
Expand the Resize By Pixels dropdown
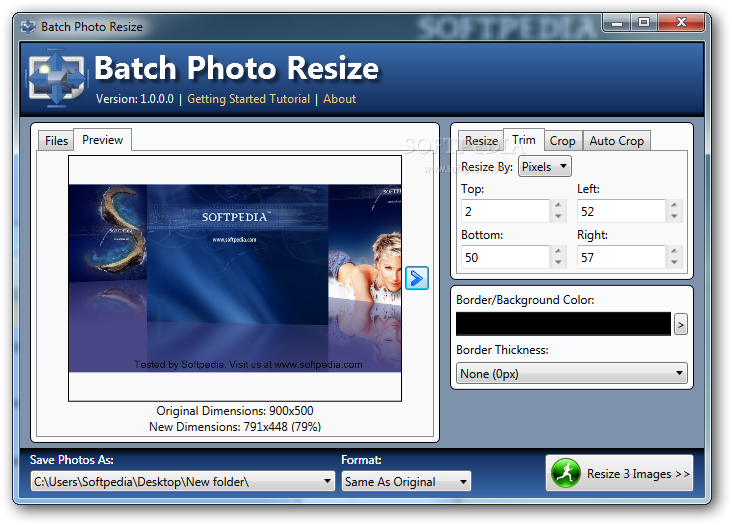tap(545, 167)
